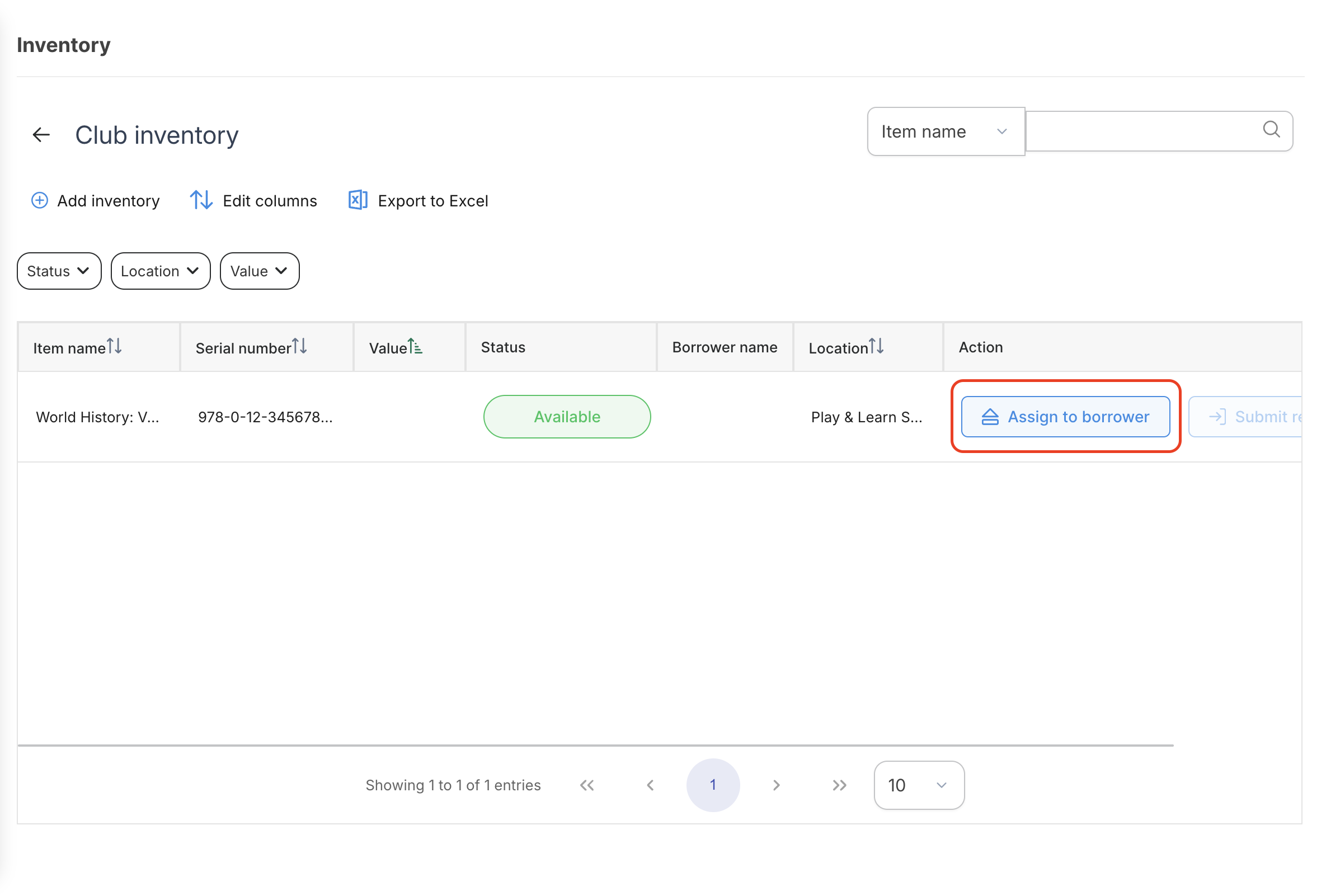Expand the Item name search-field dropdown
Image resolution: width=1326 pixels, height=896 pixels.
946,132
